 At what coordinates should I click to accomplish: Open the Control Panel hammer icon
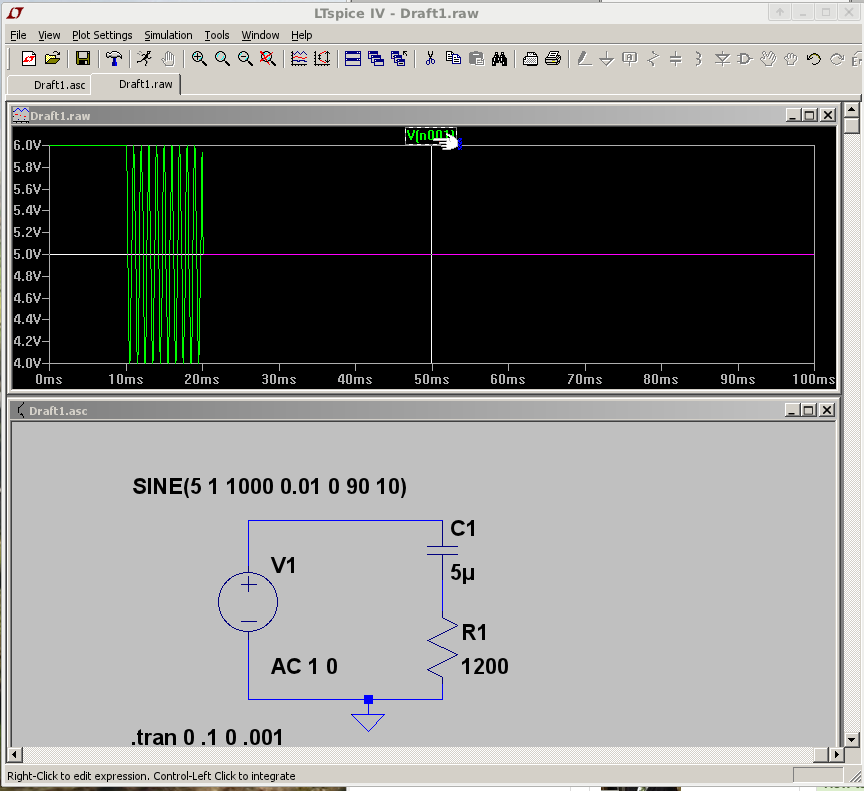point(113,59)
